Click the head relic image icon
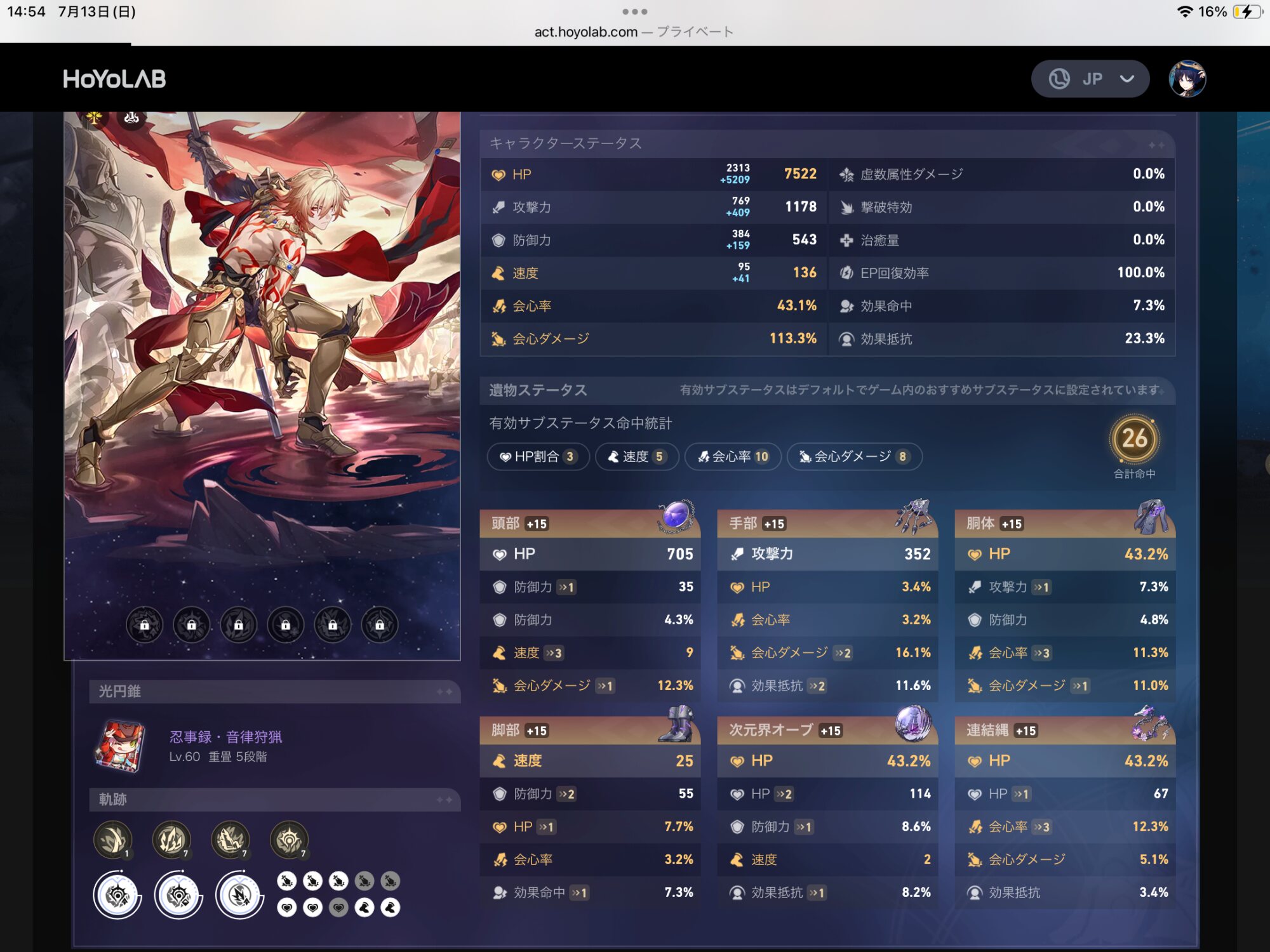Viewport: 1270px width, 952px height. 676,516
